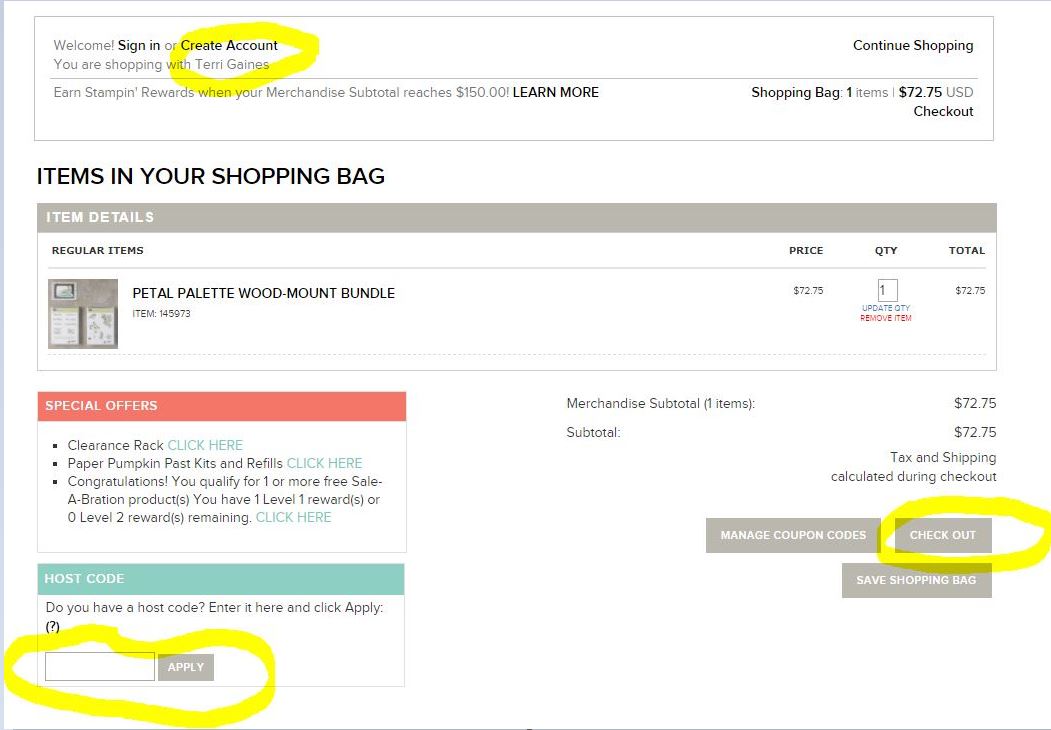1051x730 pixels.
Task: Open Sale-A-Bration rewards CLICK HERE link
Action: [x=293, y=517]
